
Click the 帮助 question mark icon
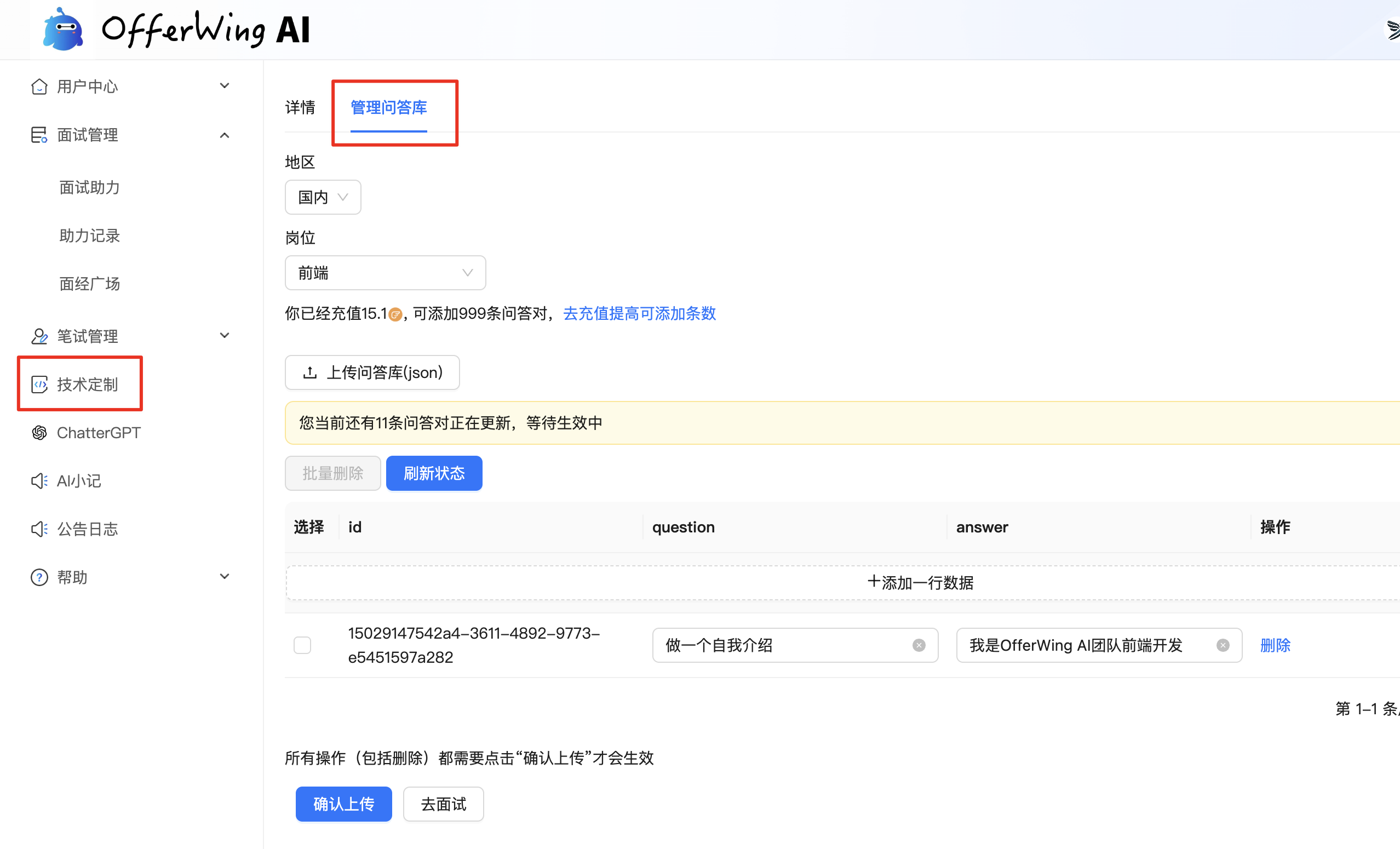coord(39,577)
